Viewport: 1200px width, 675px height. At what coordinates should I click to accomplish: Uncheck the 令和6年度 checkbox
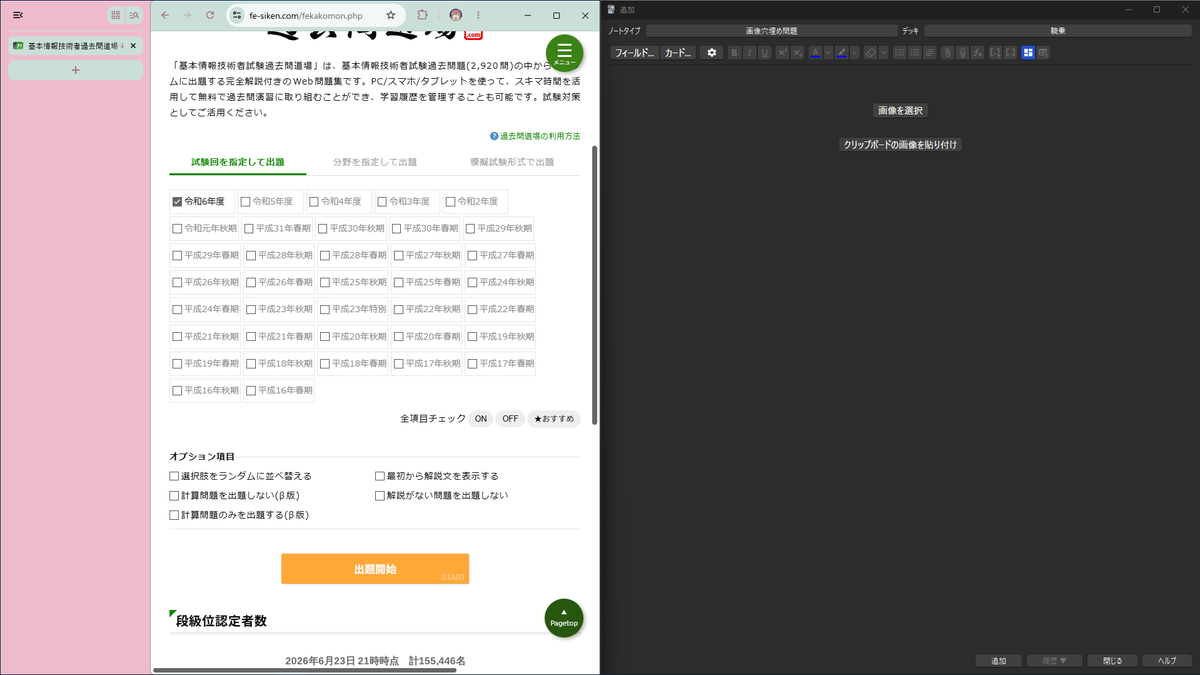coord(178,201)
